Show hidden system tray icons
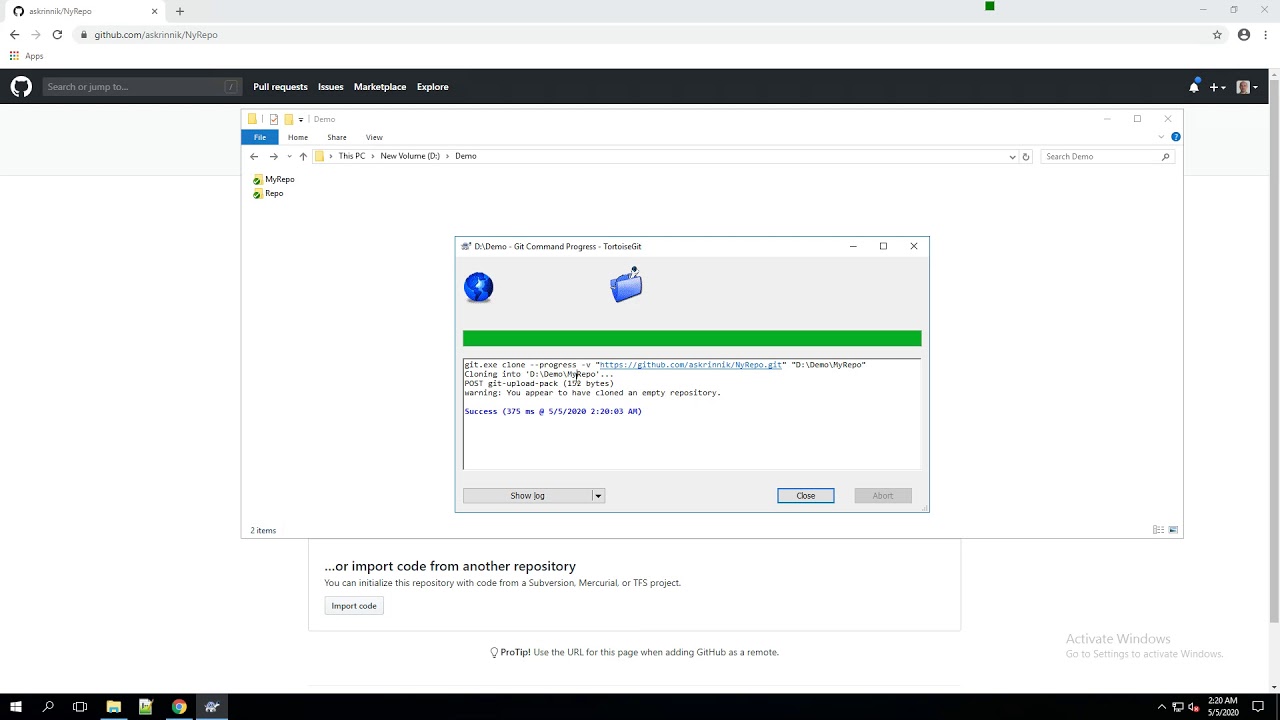 pos(1161,707)
